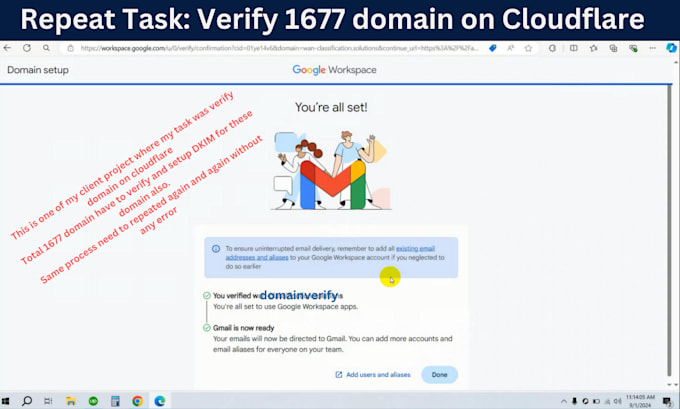Screen dimensions: 680x409
Task: Click green check beside Gmail is now ready
Action: click(x=207, y=328)
